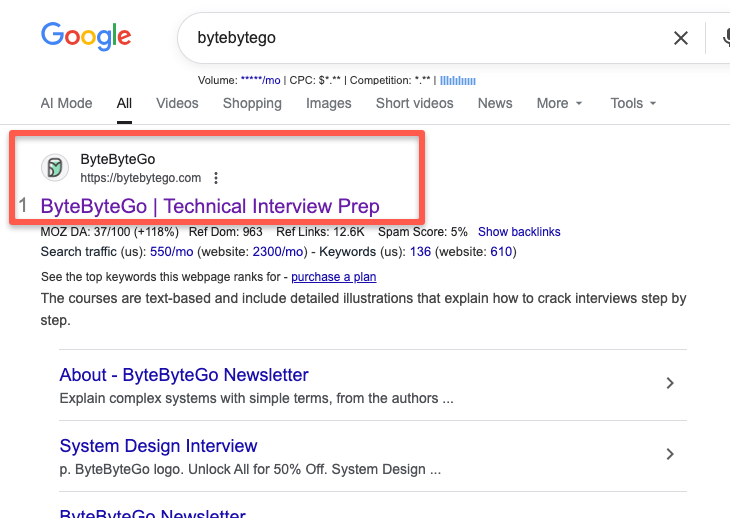Open the News tab
730x518 pixels.
495,103
